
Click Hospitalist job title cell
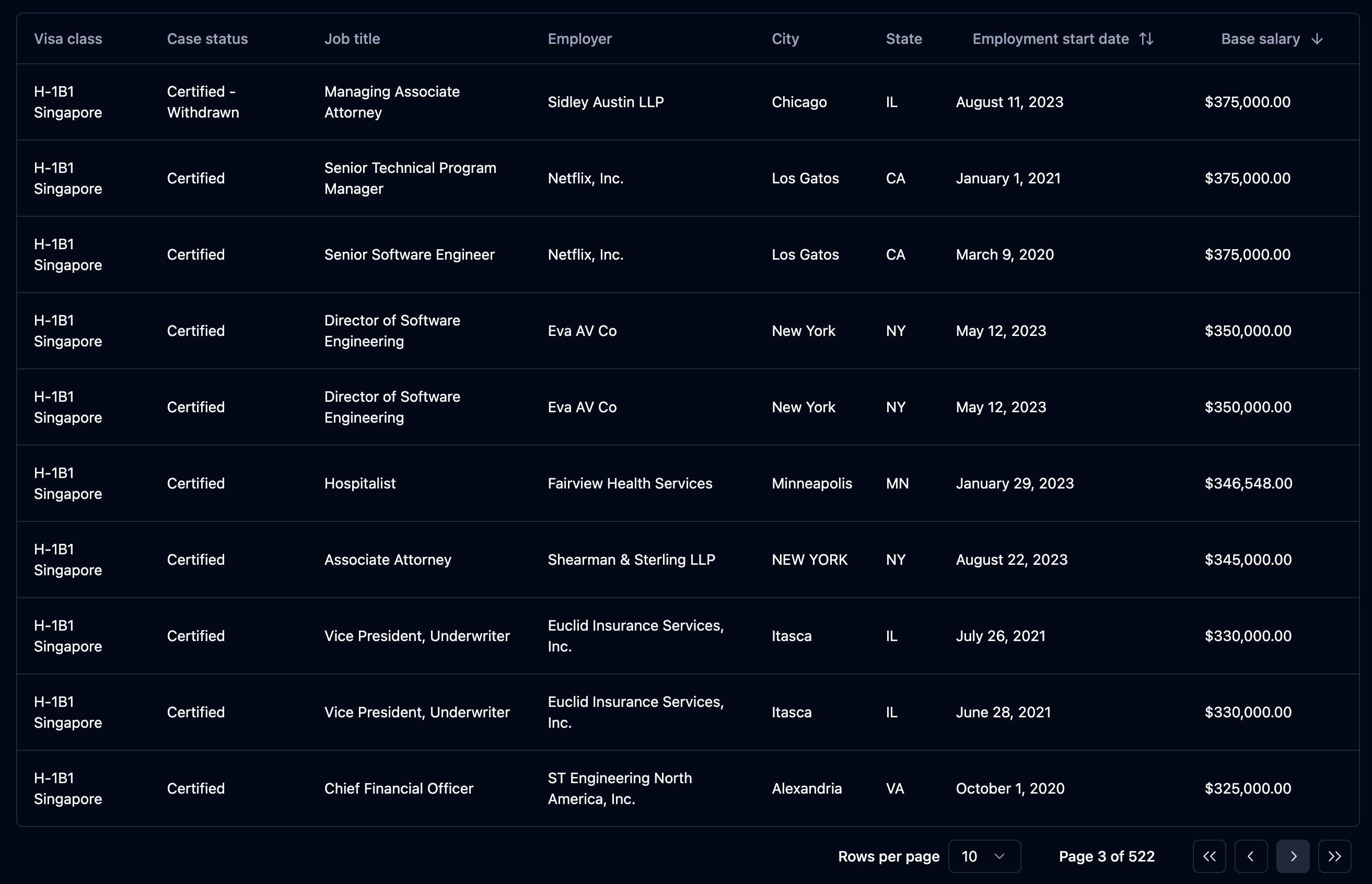[x=360, y=483]
